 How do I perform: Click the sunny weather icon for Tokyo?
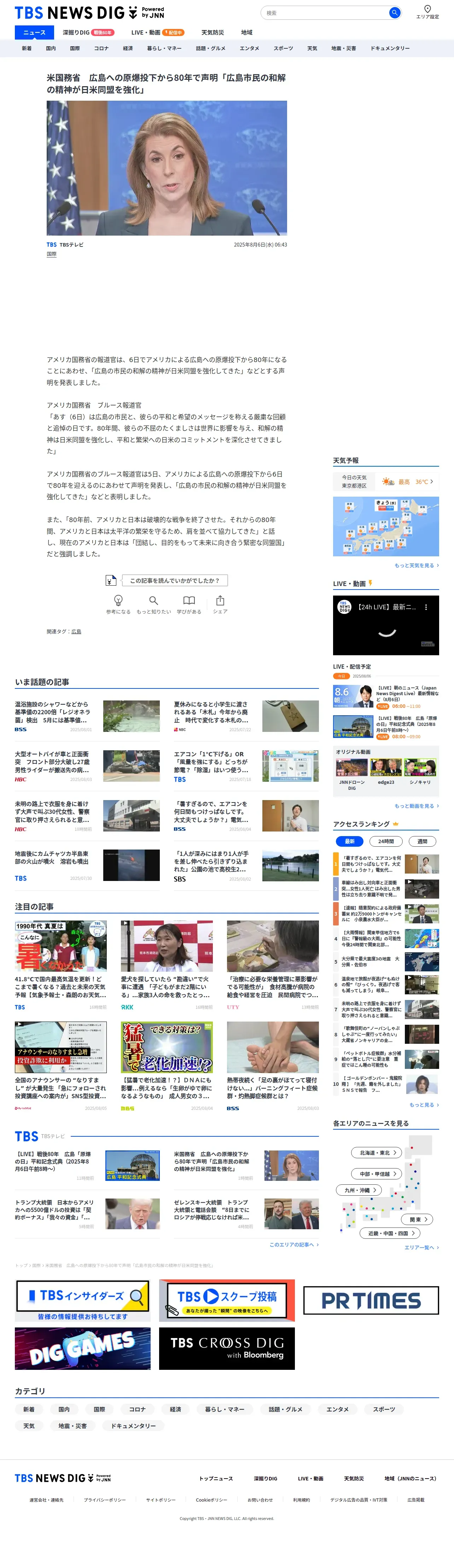pos(388,481)
